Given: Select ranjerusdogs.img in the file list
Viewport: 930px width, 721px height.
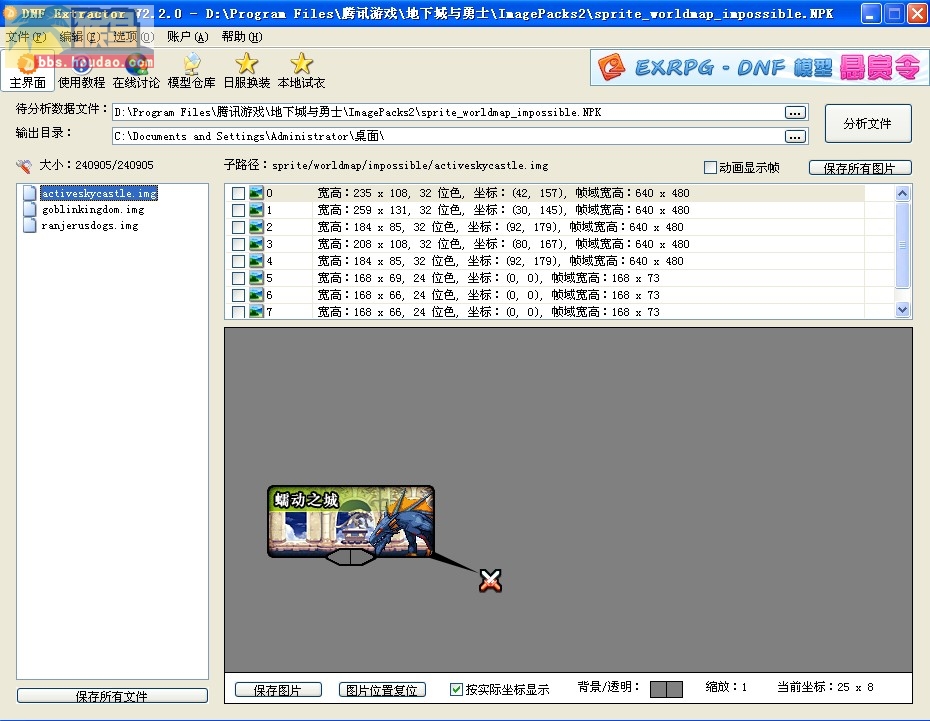Looking at the screenshot, I should pos(90,225).
